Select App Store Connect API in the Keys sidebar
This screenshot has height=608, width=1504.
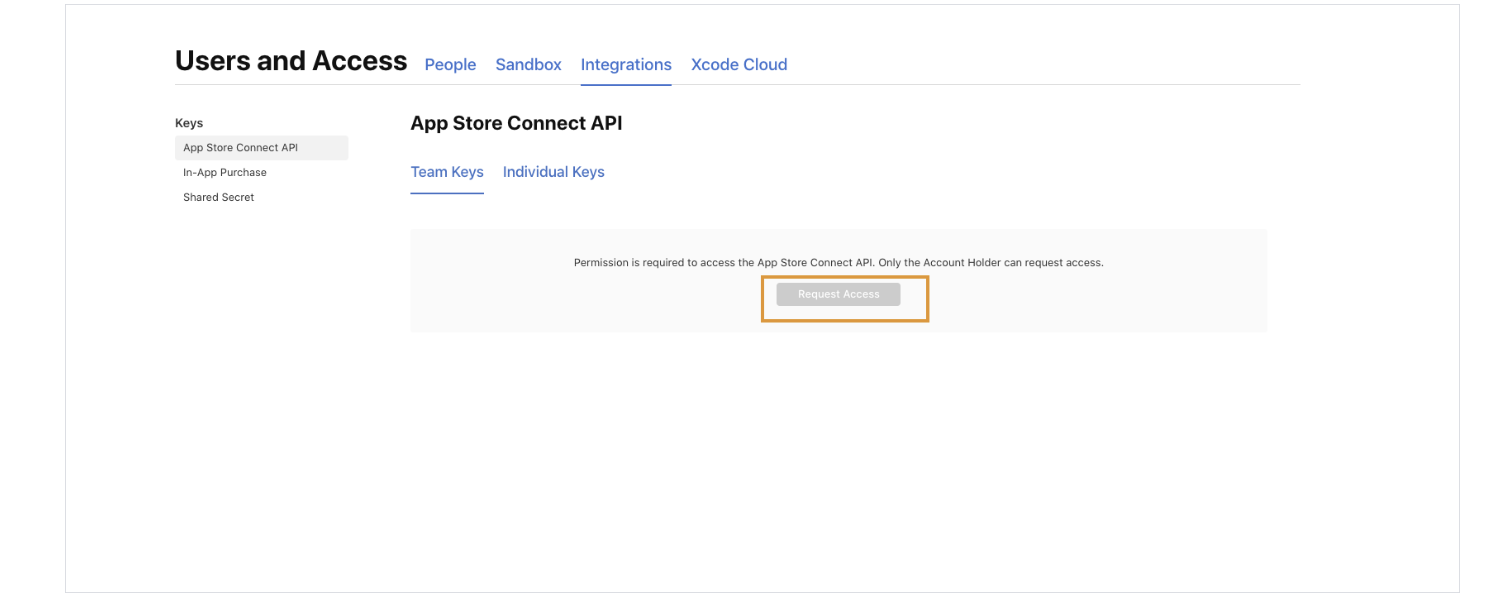(x=261, y=148)
